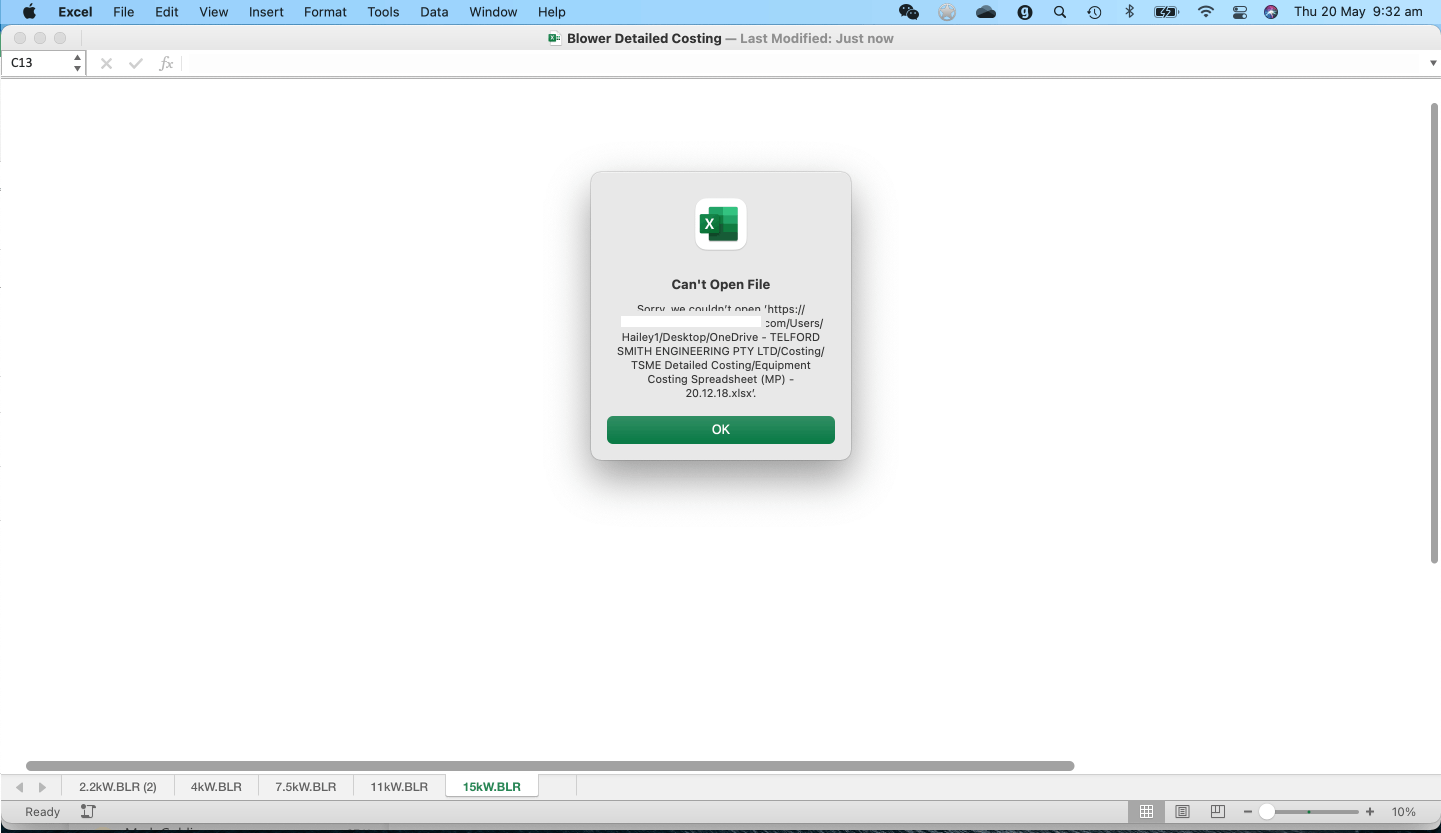The height and width of the screenshot is (833, 1441).
Task: Click the cancel entry X icon in formula bar
Action: 106,63
